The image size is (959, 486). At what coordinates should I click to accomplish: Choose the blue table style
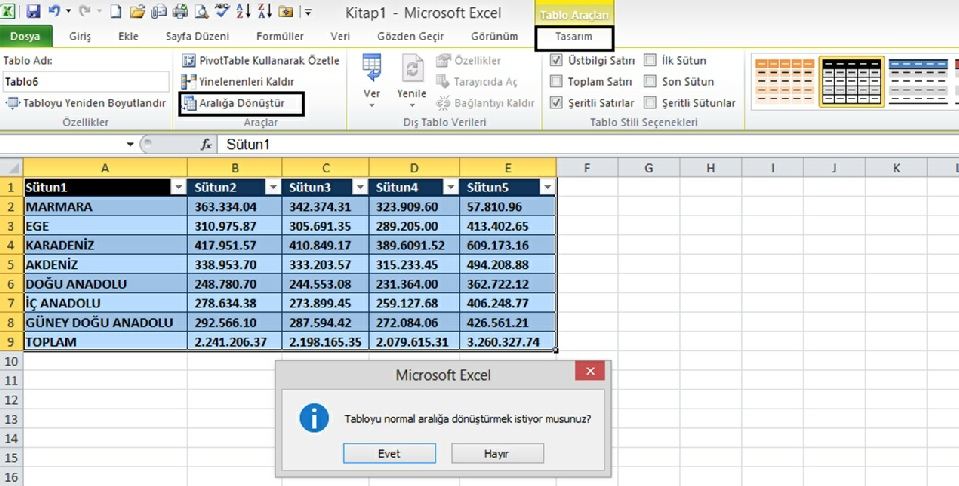(918, 81)
